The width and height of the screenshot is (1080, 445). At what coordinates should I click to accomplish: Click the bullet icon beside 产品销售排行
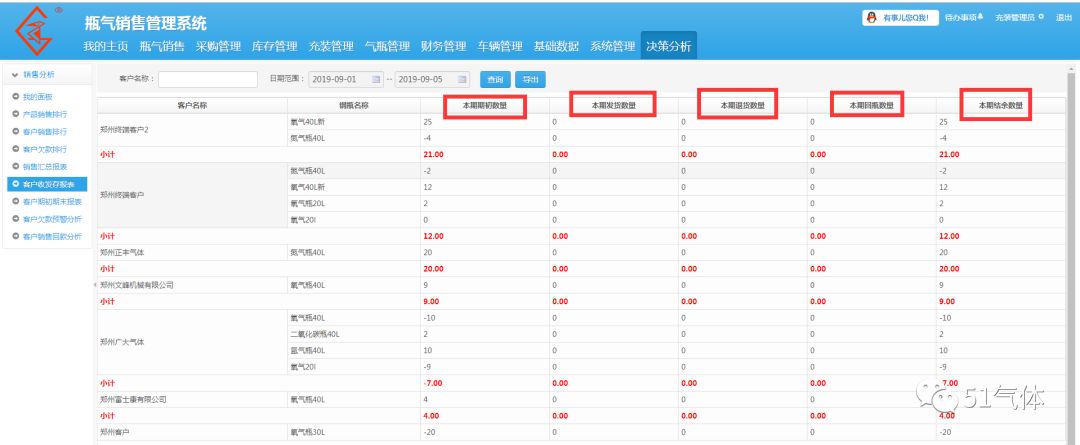pyautogui.click(x=16, y=114)
